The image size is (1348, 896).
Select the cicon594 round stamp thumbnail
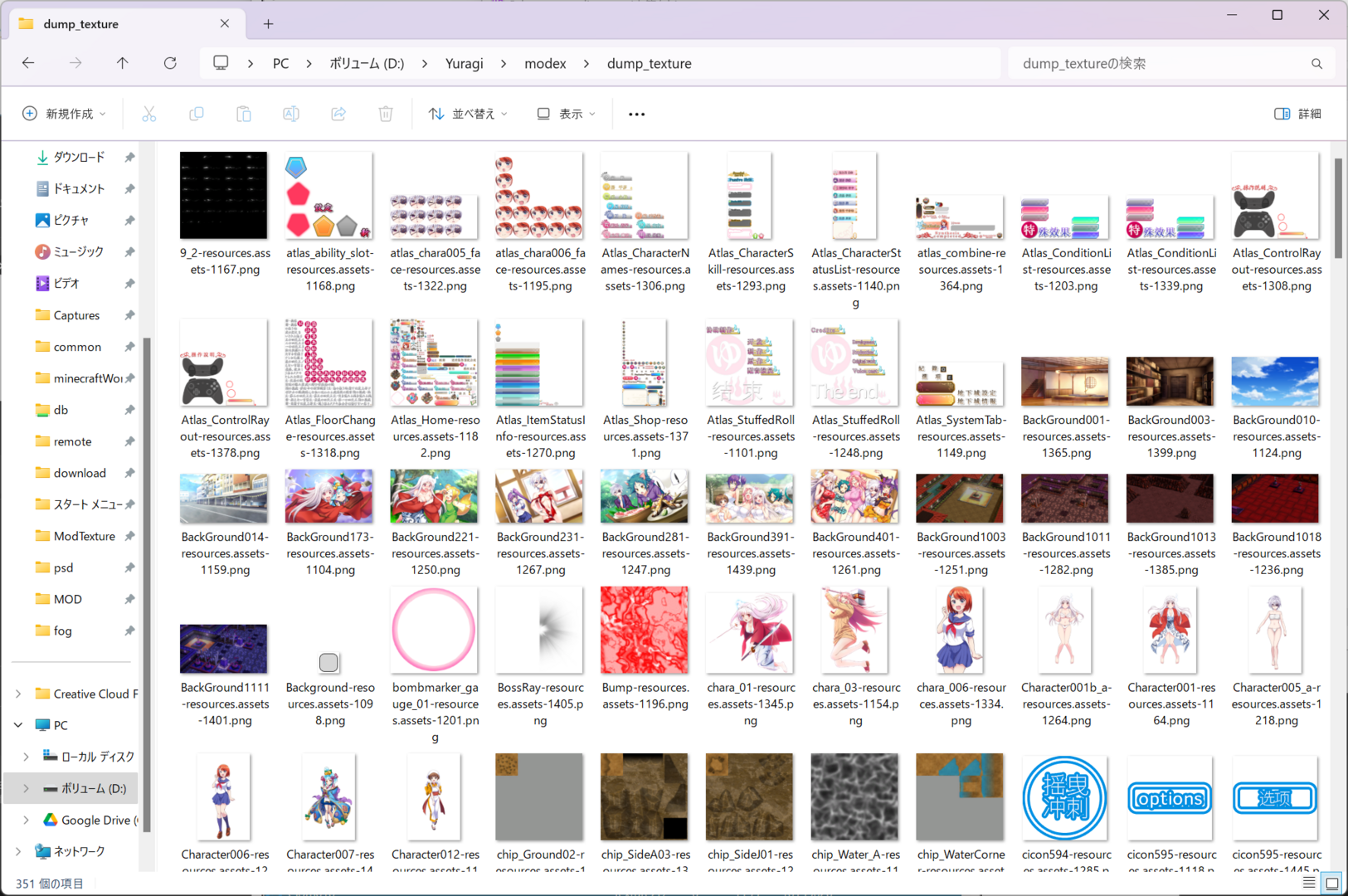click(x=1065, y=798)
